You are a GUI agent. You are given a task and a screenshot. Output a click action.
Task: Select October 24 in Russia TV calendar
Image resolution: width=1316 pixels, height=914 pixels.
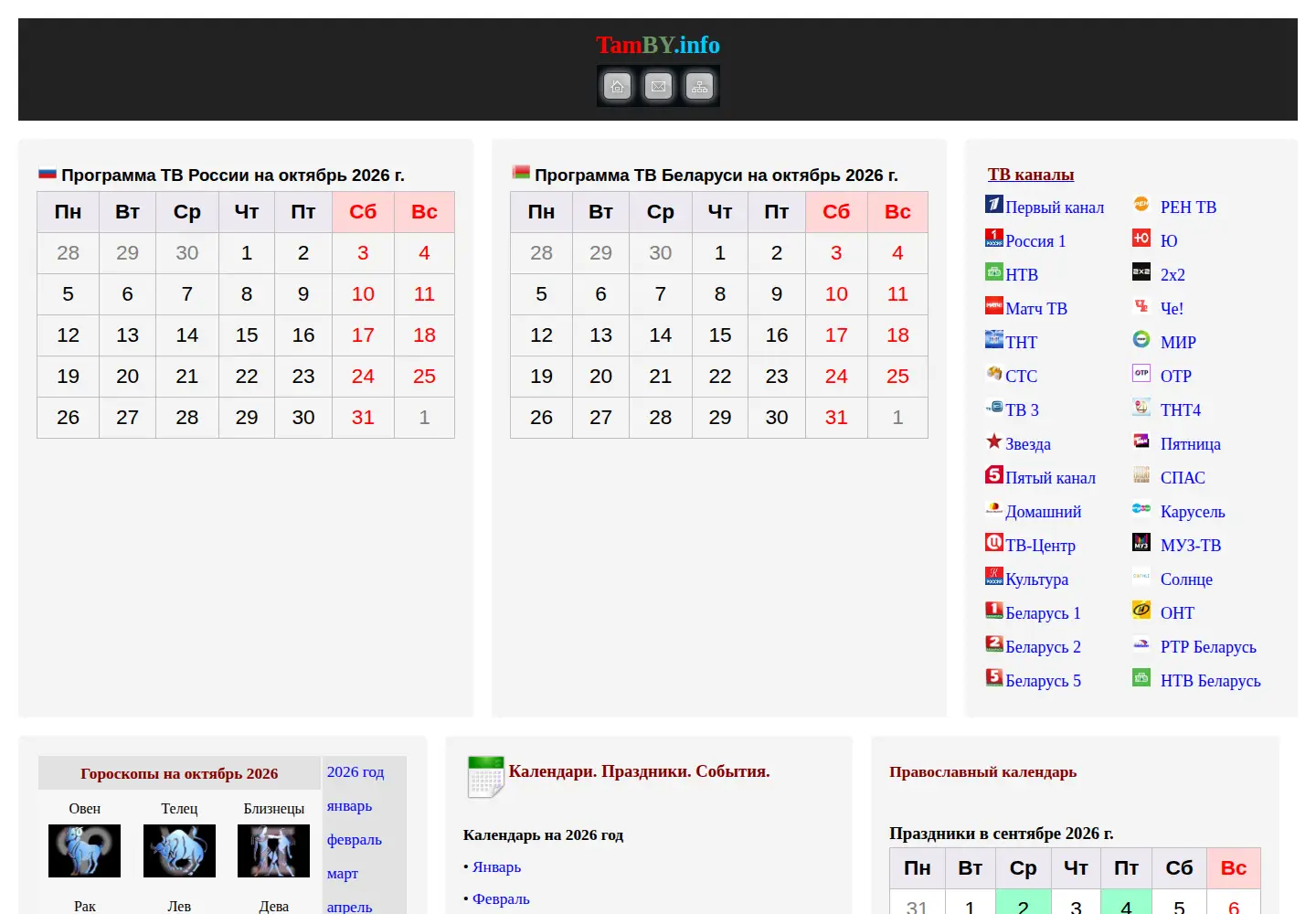click(363, 377)
